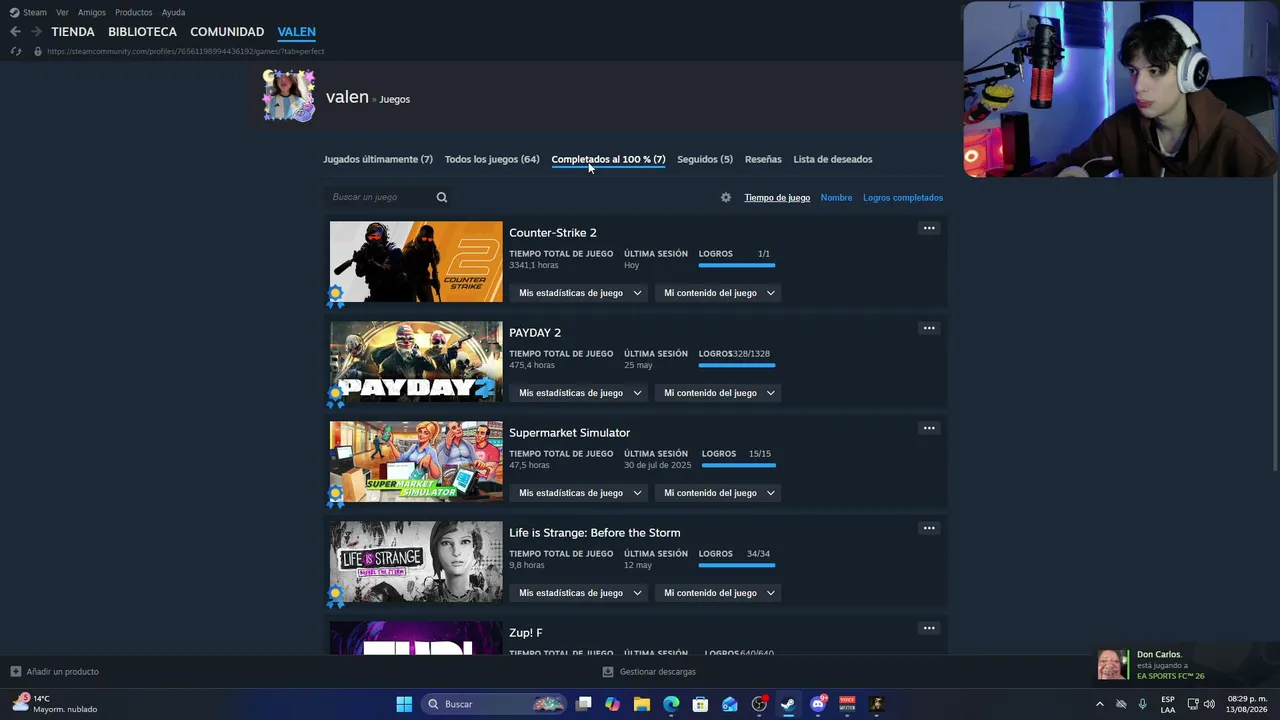Expand Mi contenido del juego for PAYDAY 2
Viewport: 1280px width, 720px height.
coord(719,393)
